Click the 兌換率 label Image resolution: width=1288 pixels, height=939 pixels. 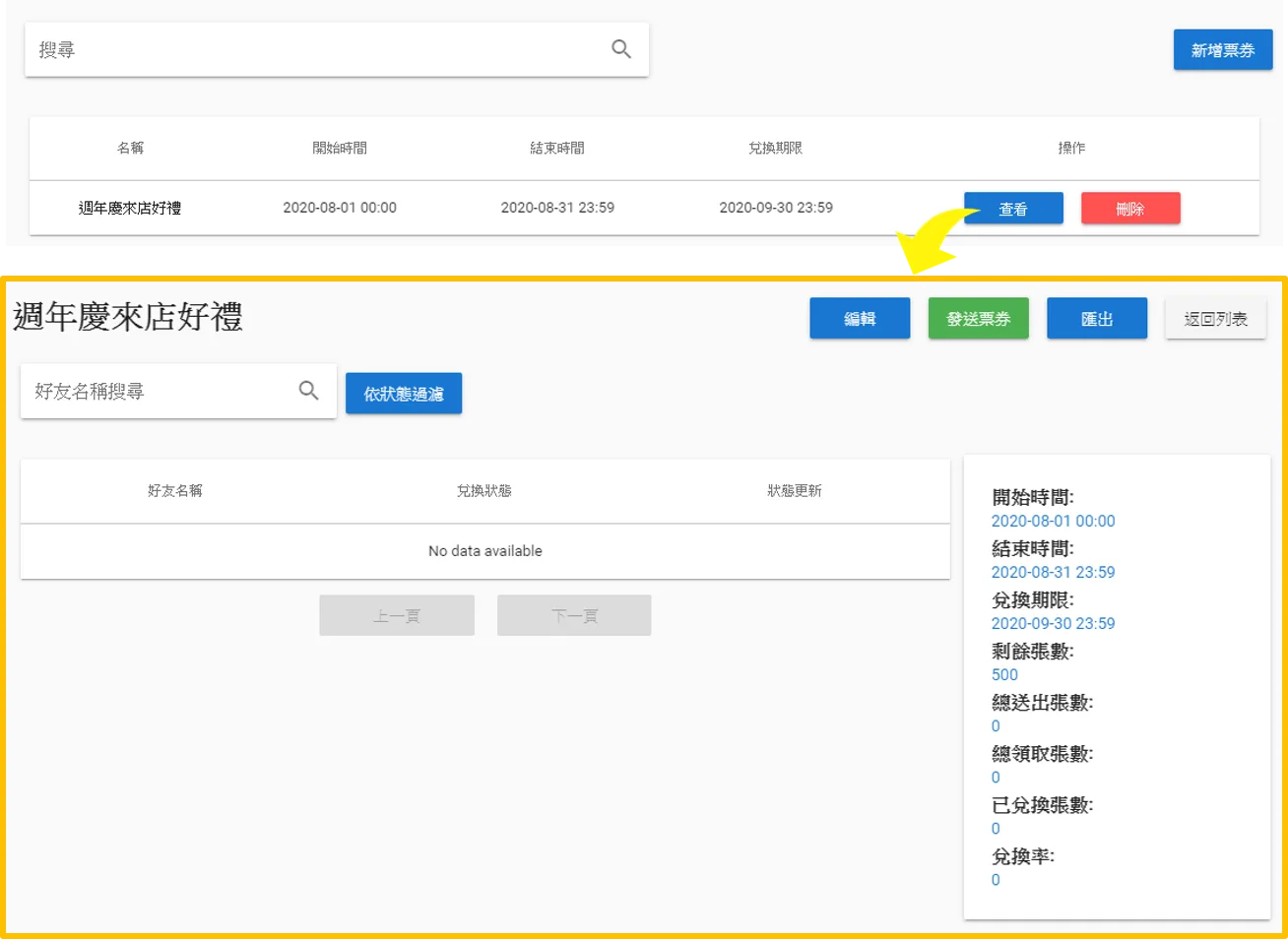coord(1022,856)
